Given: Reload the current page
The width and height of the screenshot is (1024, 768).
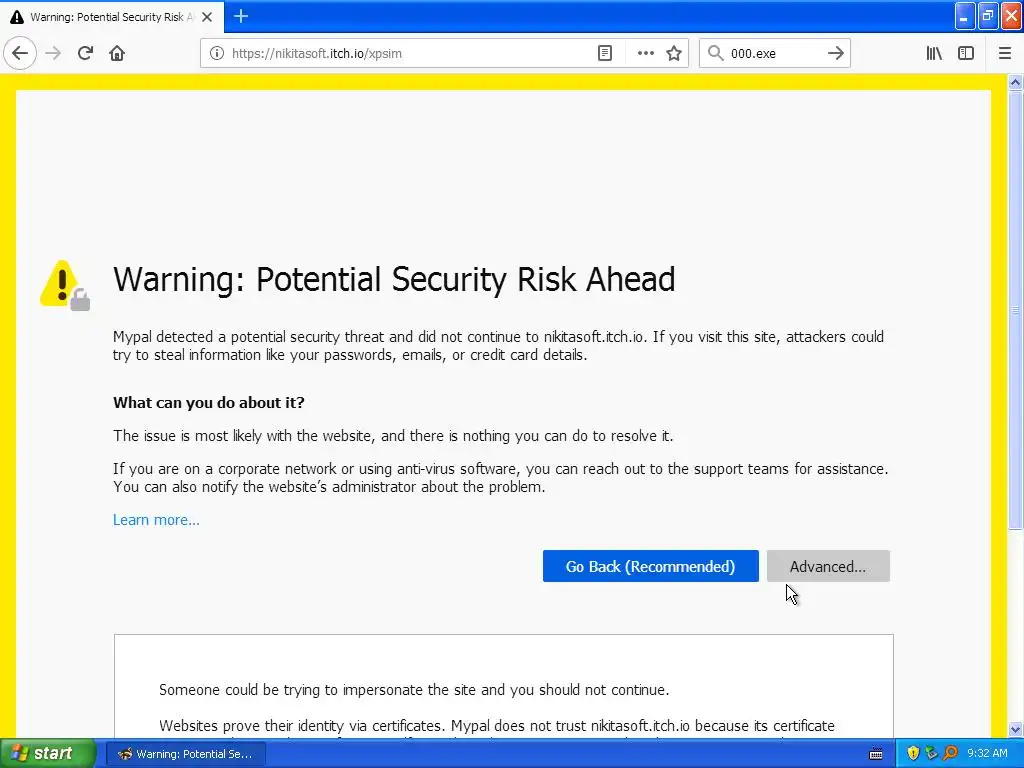Looking at the screenshot, I should point(85,53).
